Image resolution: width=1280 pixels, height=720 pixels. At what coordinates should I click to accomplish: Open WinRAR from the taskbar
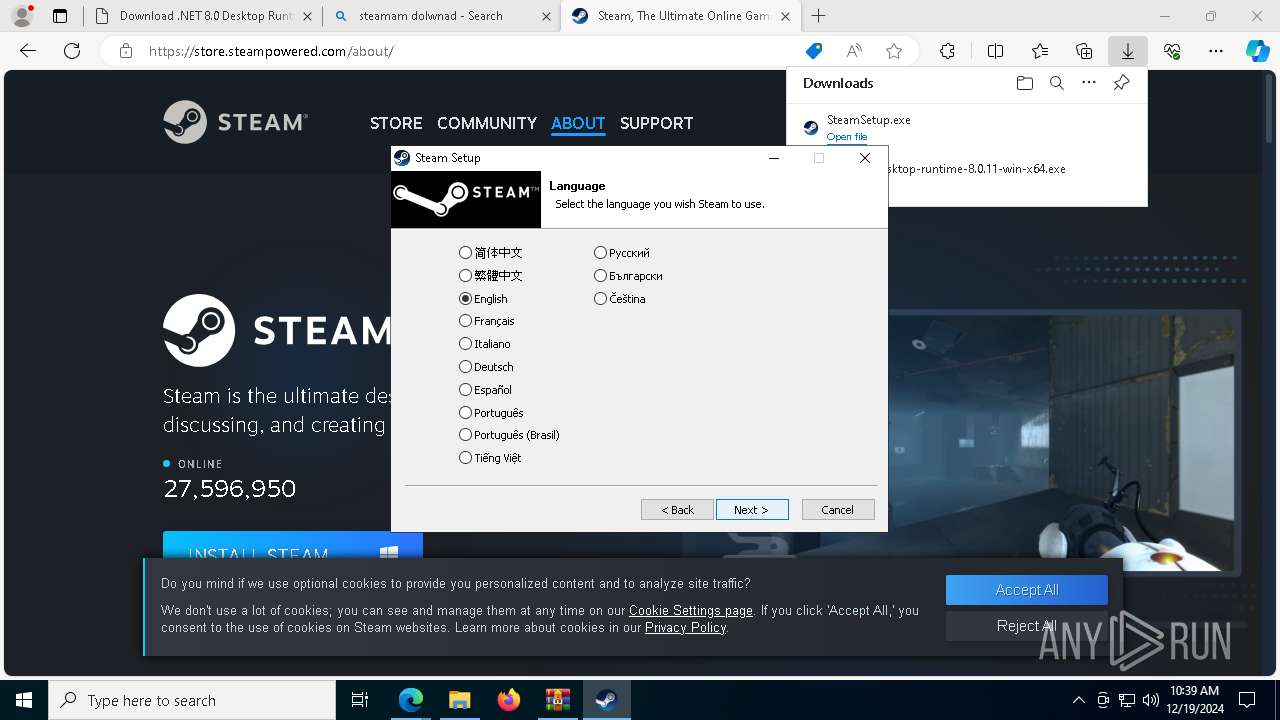click(x=557, y=700)
